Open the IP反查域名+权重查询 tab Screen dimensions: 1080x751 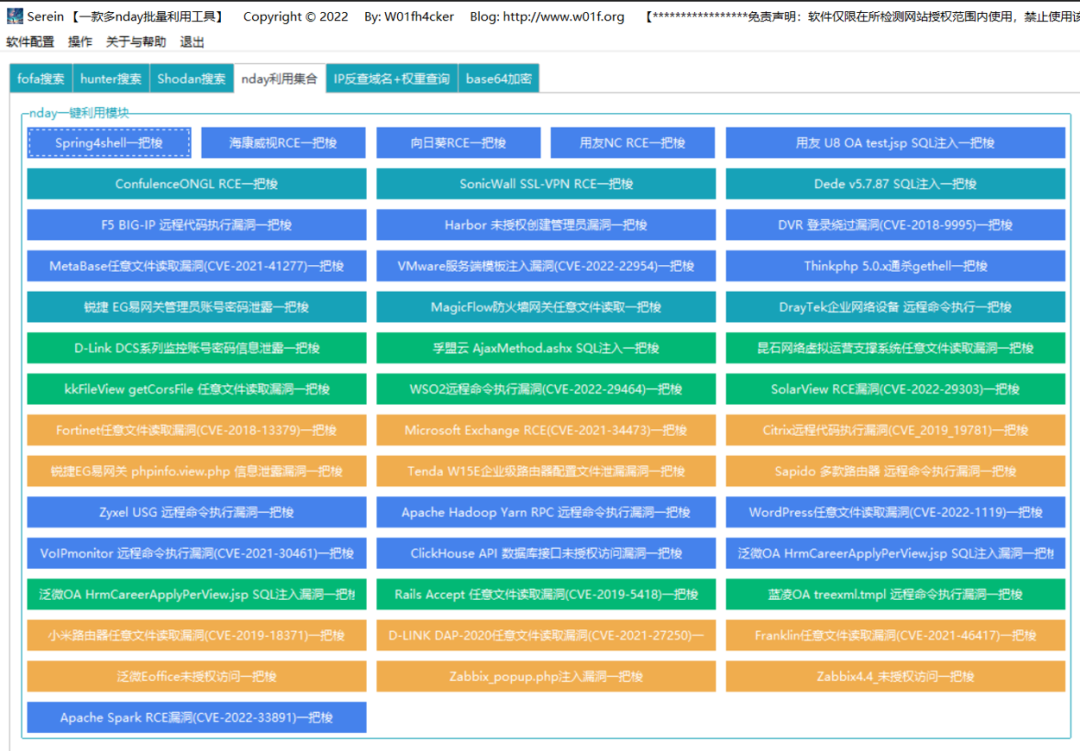[392, 79]
